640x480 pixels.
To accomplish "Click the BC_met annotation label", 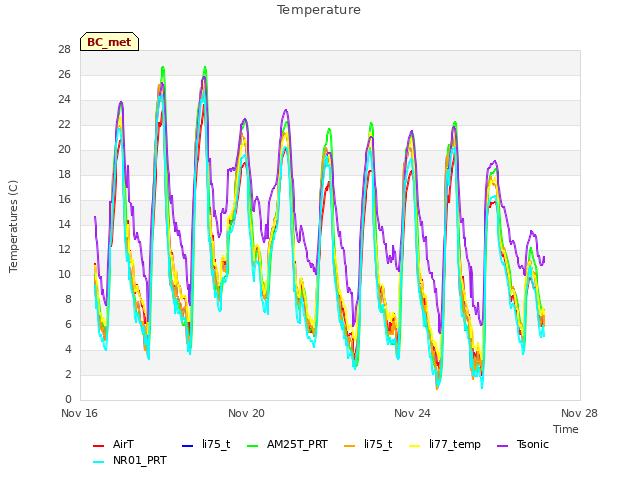I will [109, 42].
